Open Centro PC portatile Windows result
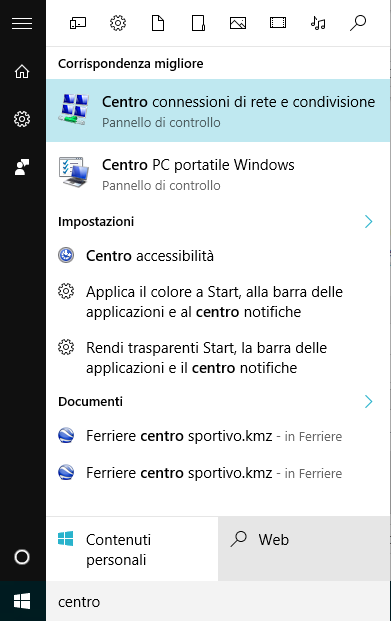This screenshot has width=391, height=621. coord(218,174)
